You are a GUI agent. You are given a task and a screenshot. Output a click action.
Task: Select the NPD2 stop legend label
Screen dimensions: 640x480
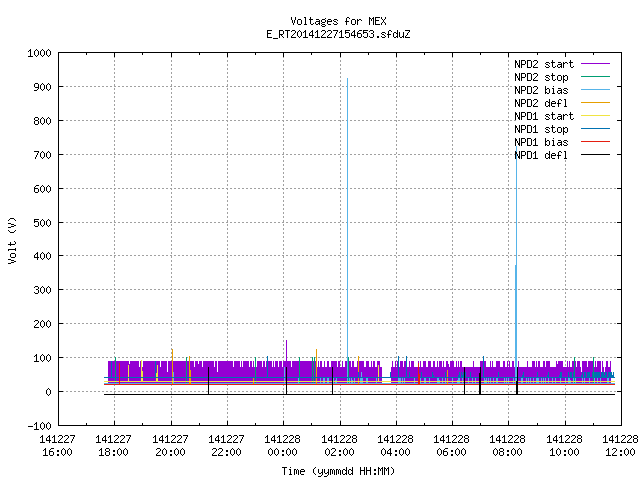[x=541, y=77]
